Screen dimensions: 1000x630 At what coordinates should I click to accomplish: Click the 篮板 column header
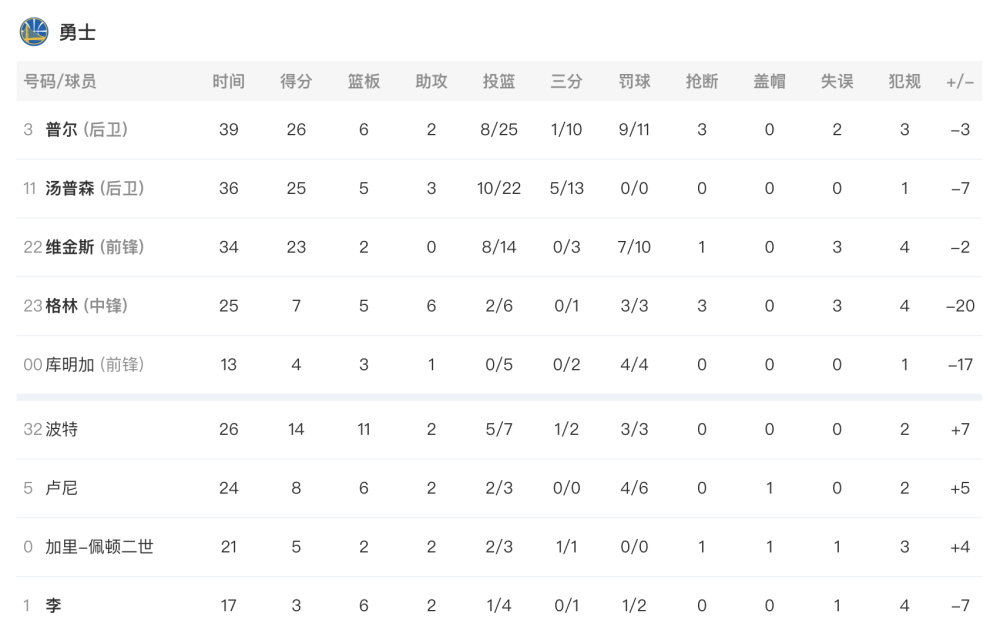click(364, 81)
